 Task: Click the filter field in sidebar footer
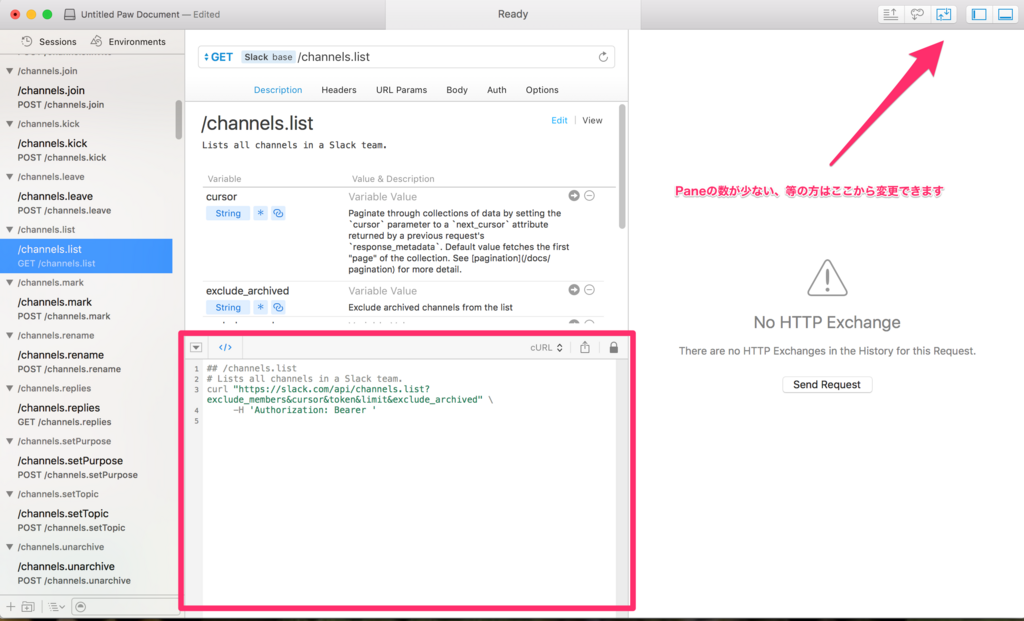[124, 607]
